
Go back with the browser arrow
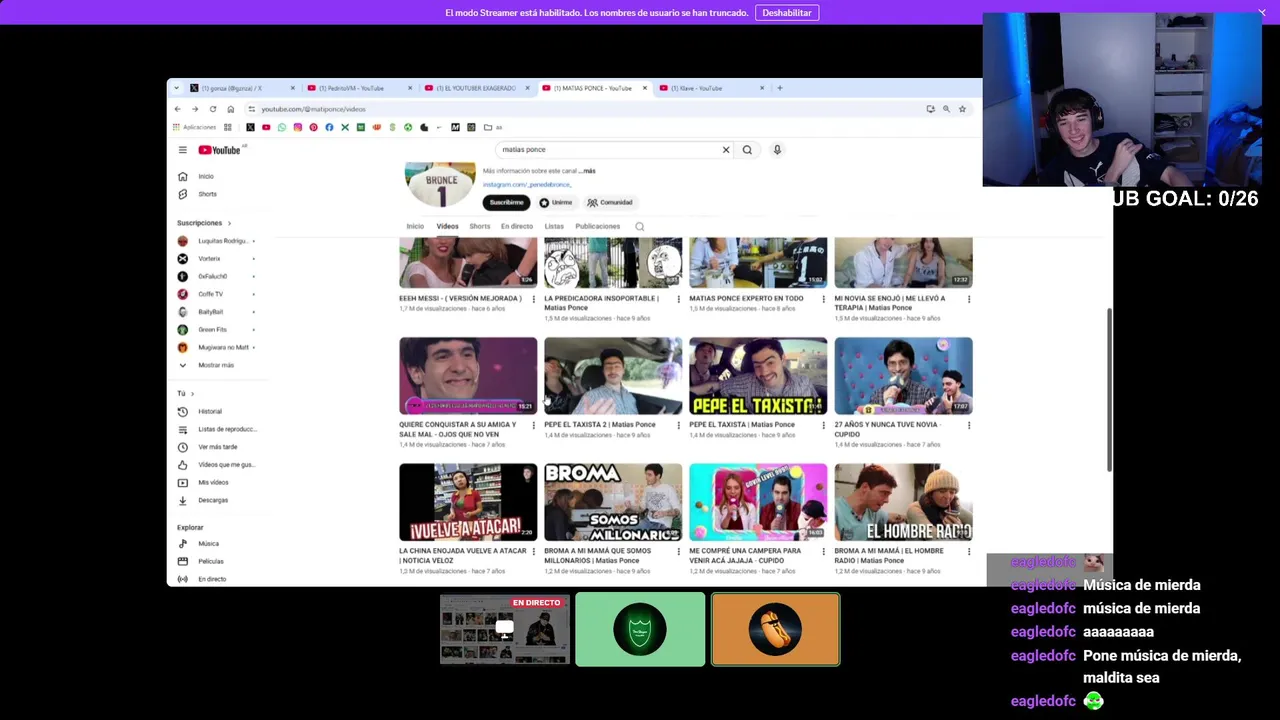(x=178, y=109)
